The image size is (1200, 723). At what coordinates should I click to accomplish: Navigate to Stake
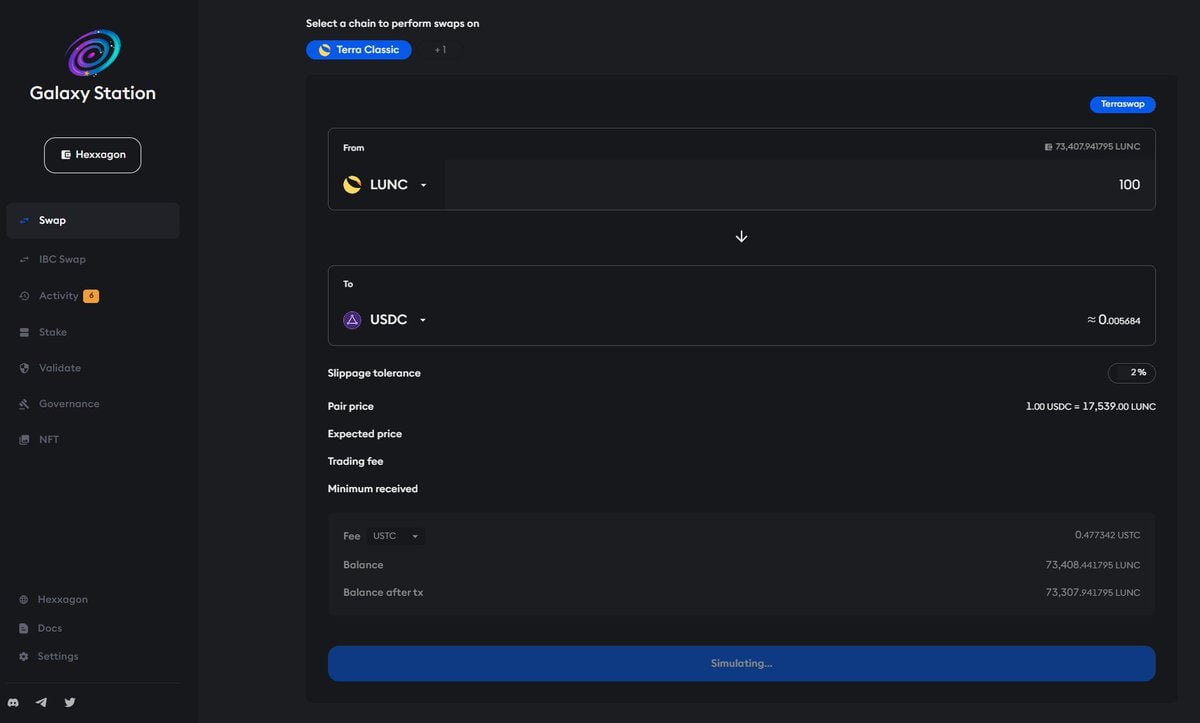[93, 332]
